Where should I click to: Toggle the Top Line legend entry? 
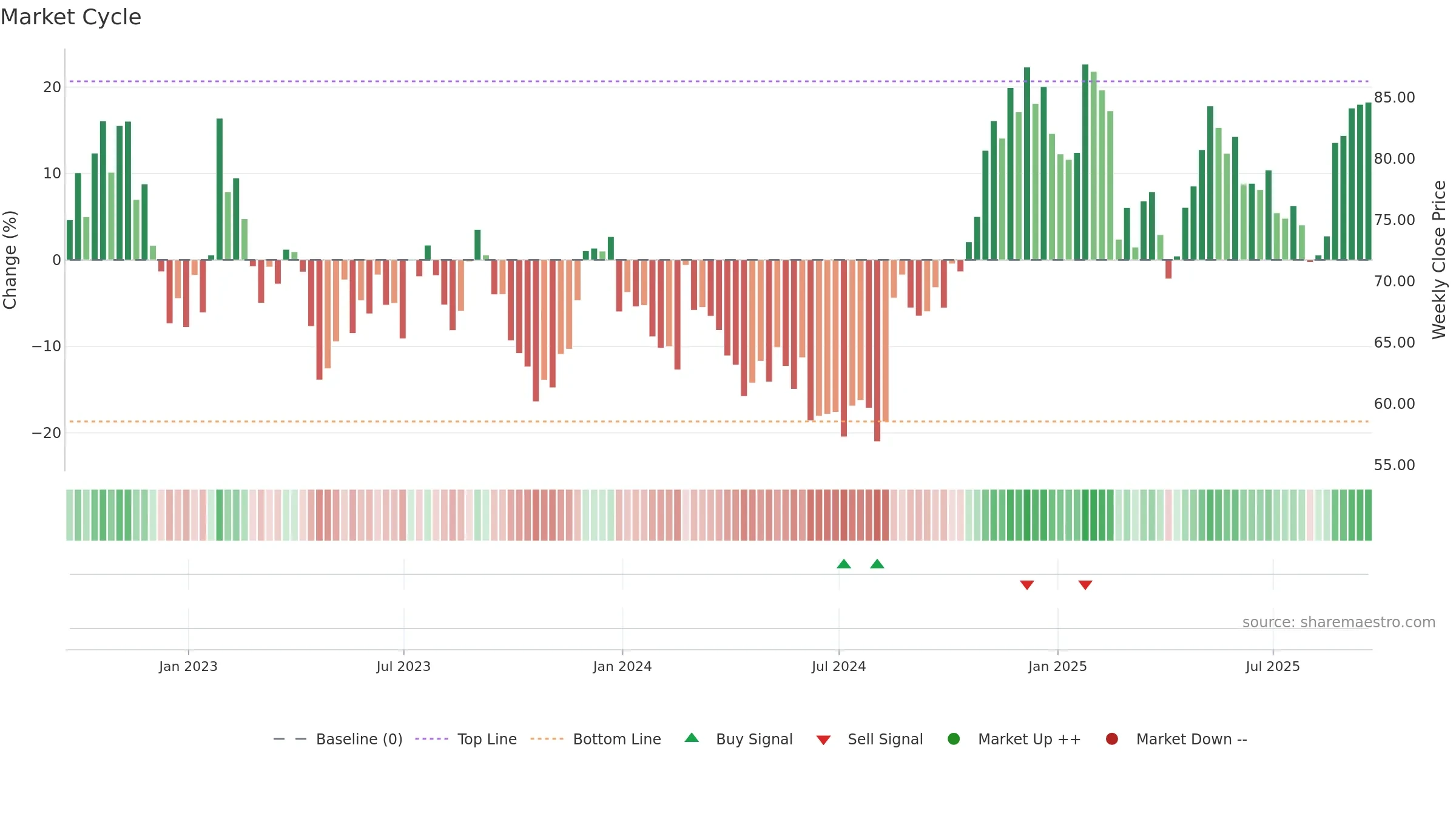coord(465,739)
